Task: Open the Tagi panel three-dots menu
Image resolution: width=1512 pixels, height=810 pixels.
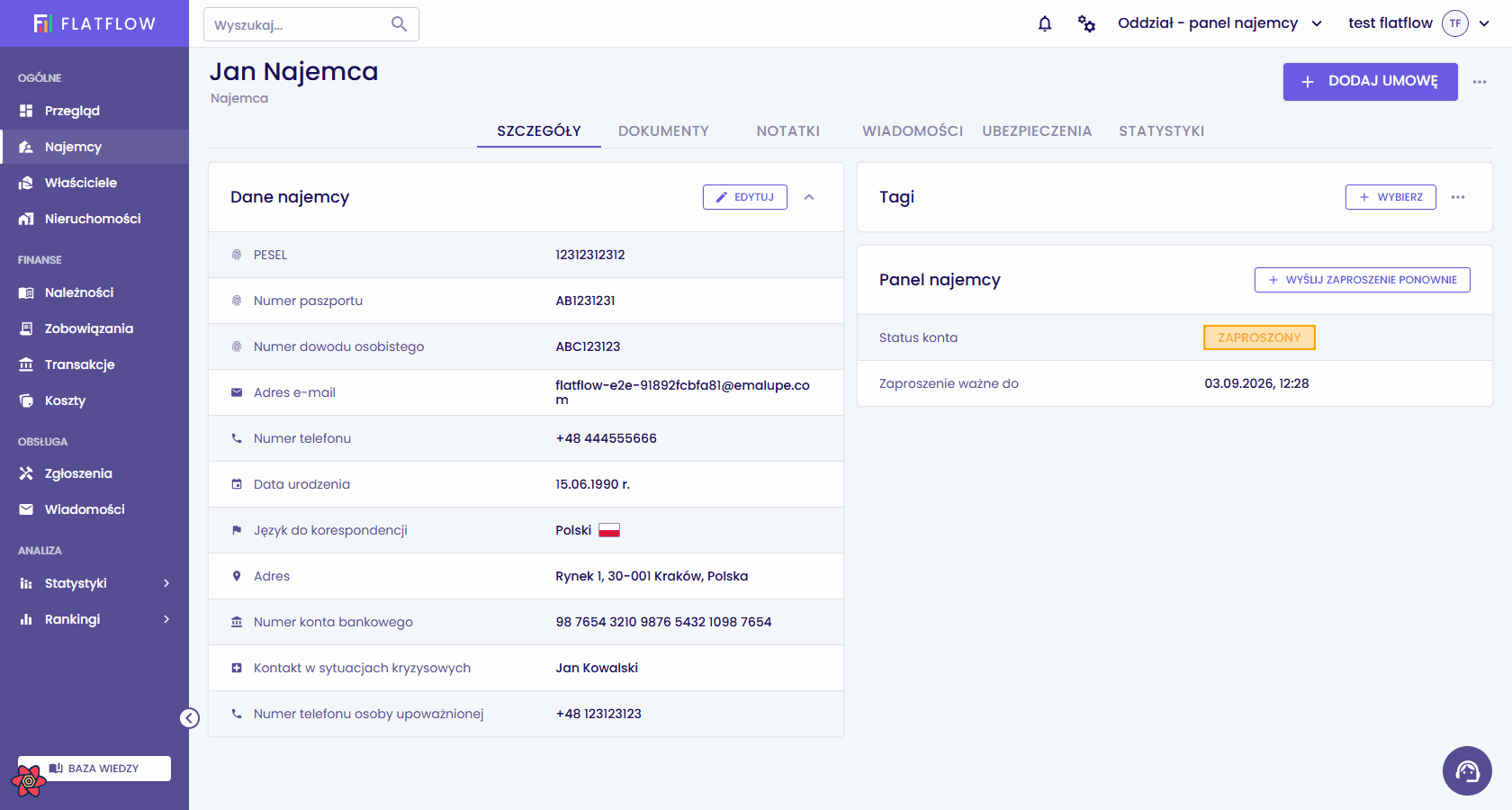Action: (1458, 197)
